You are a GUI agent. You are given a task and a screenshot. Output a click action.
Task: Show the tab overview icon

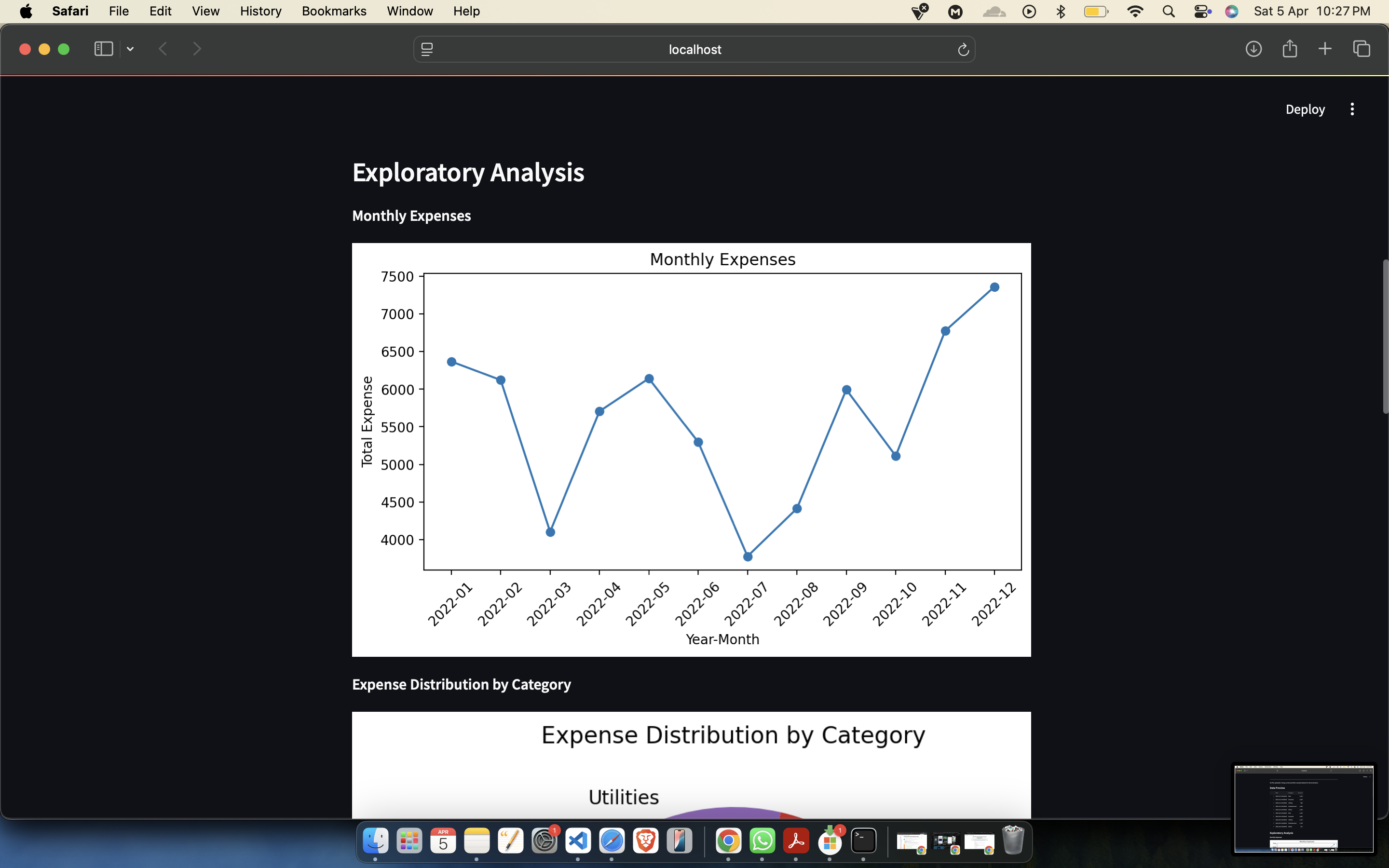(x=1362, y=49)
